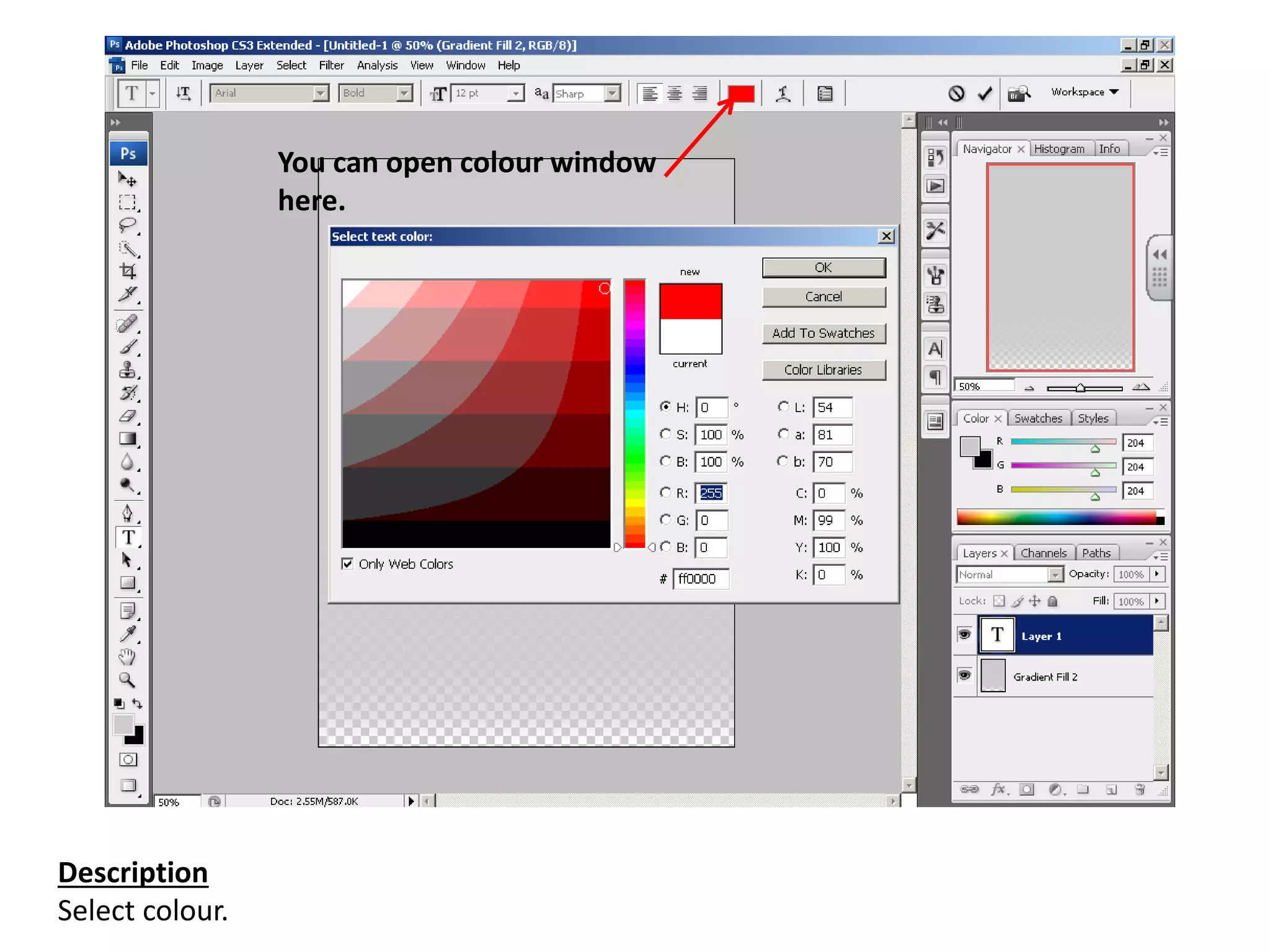The width and height of the screenshot is (1270, 952).
Task: Open the layer Opacity slider arrow
Action: [x=1157, y=575]
